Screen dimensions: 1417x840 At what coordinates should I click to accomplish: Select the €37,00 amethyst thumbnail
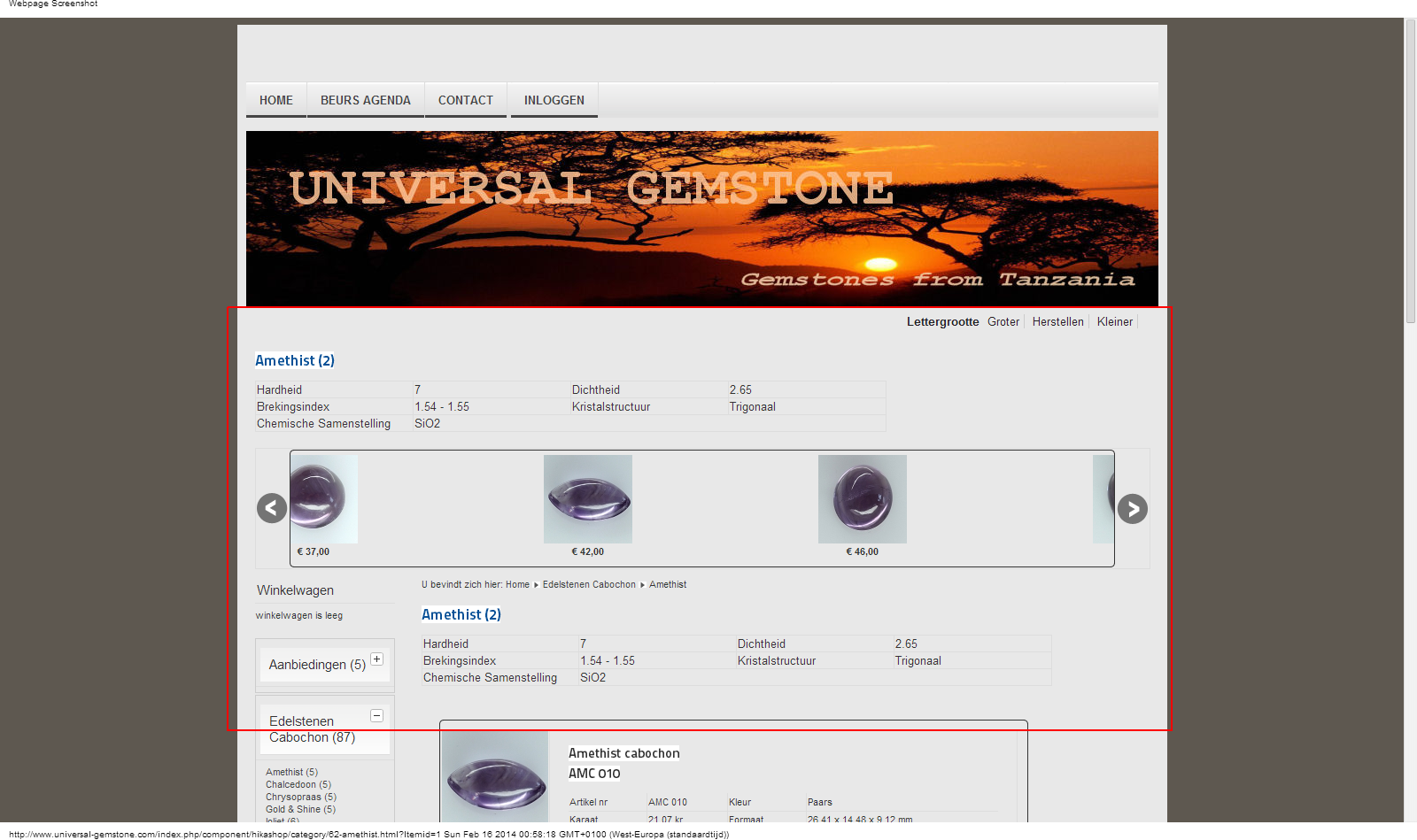point(324,499)
